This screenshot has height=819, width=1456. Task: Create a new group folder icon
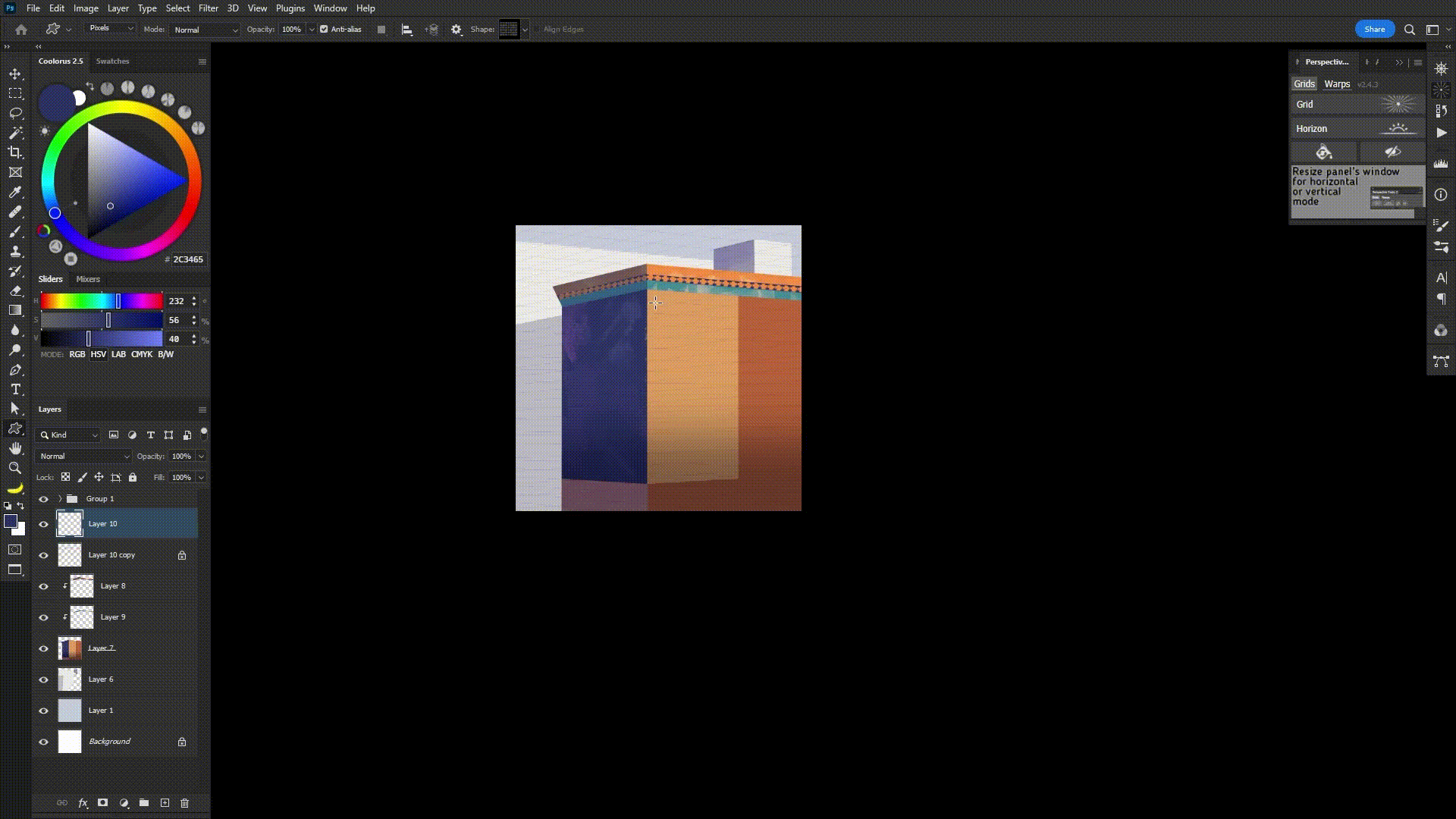point(144,803)
